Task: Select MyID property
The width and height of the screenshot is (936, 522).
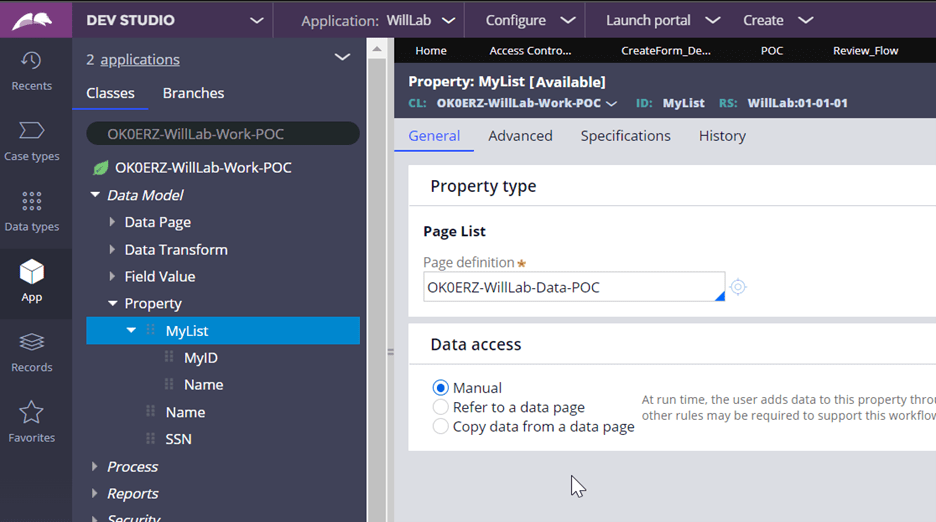Action: click(x=201, y=358)
